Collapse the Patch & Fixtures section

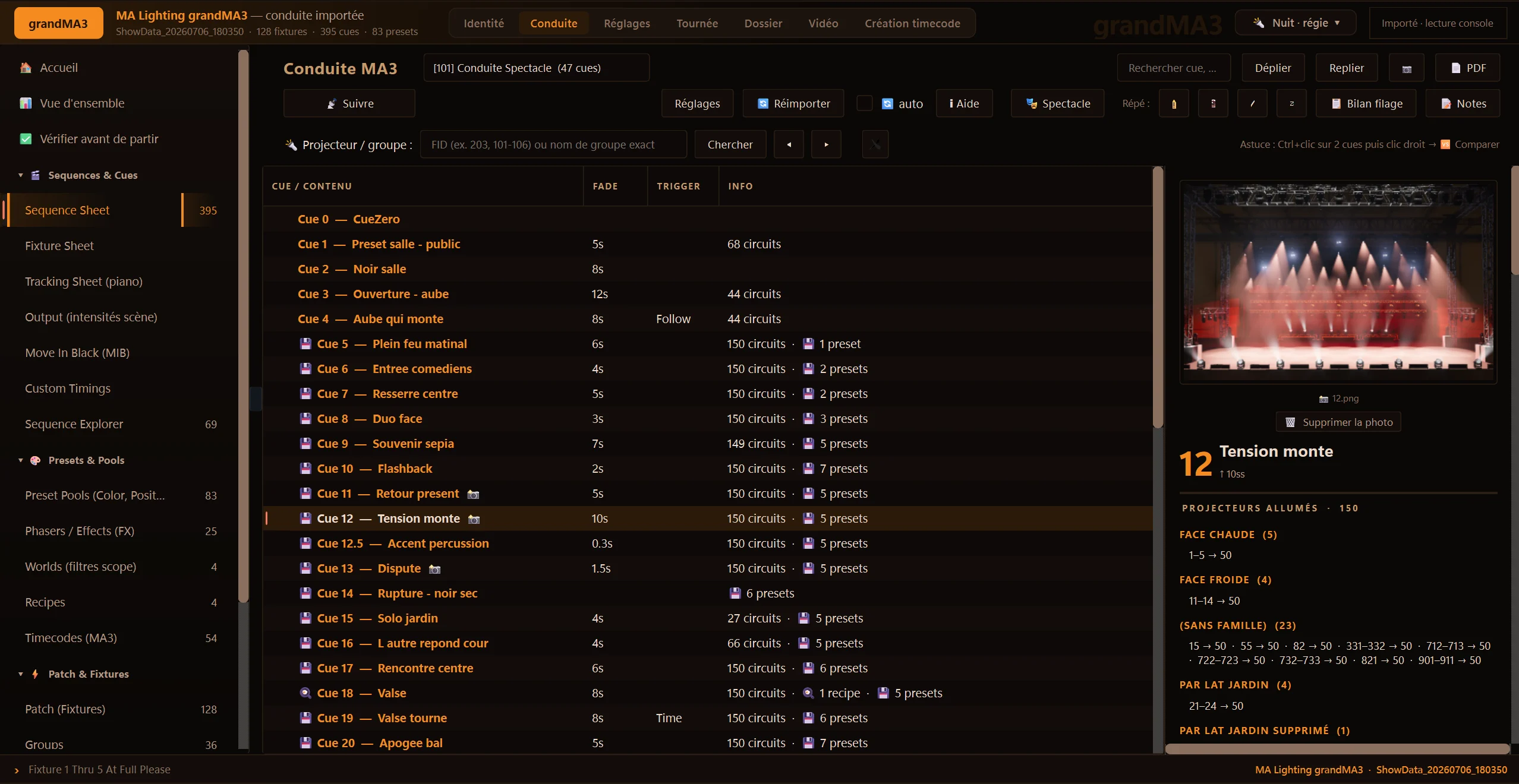click(x=21, y=674)
